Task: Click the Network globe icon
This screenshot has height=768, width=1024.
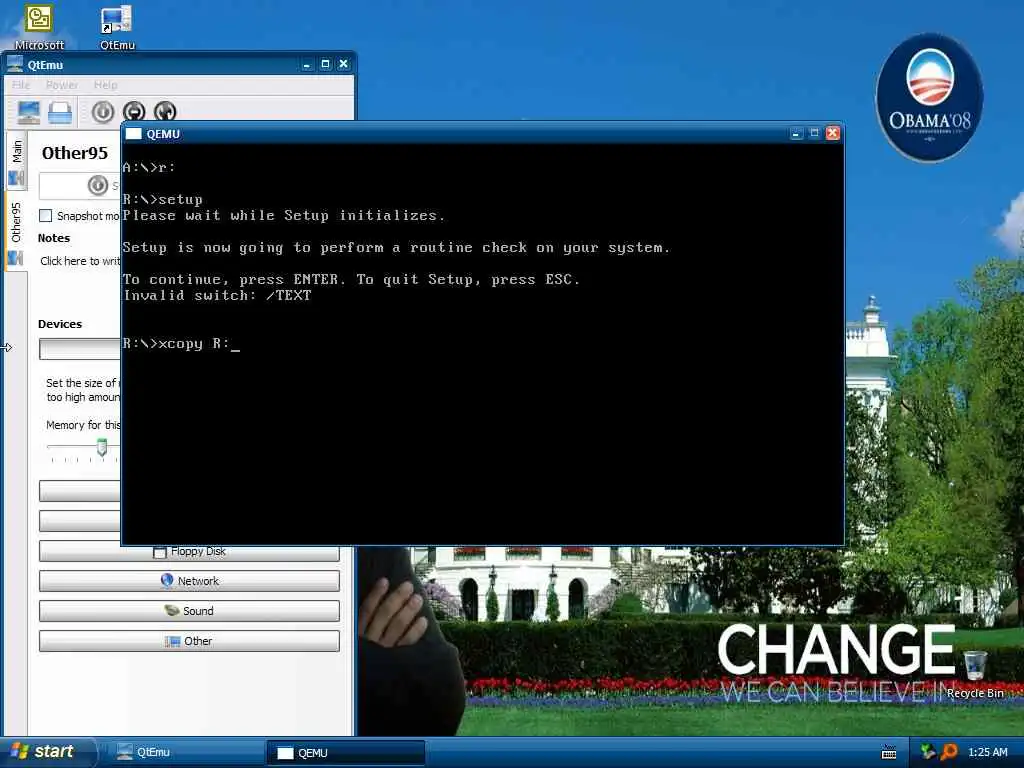Action: 167,580
